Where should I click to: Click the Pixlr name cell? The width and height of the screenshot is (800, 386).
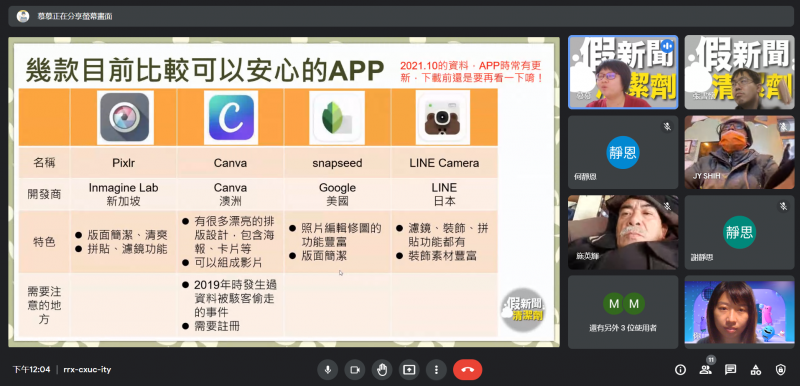click(x=124, y=163)
